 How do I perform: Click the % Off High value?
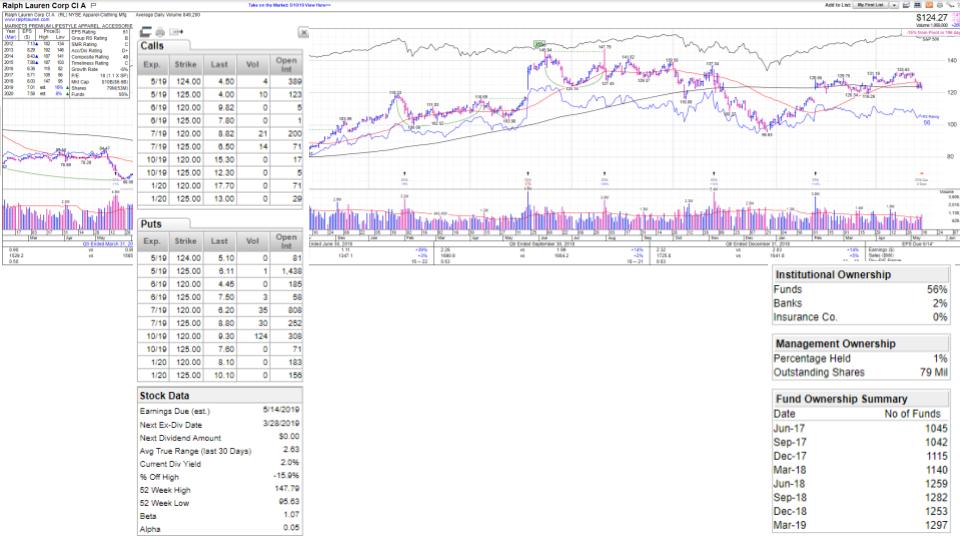tap(287, 476)
